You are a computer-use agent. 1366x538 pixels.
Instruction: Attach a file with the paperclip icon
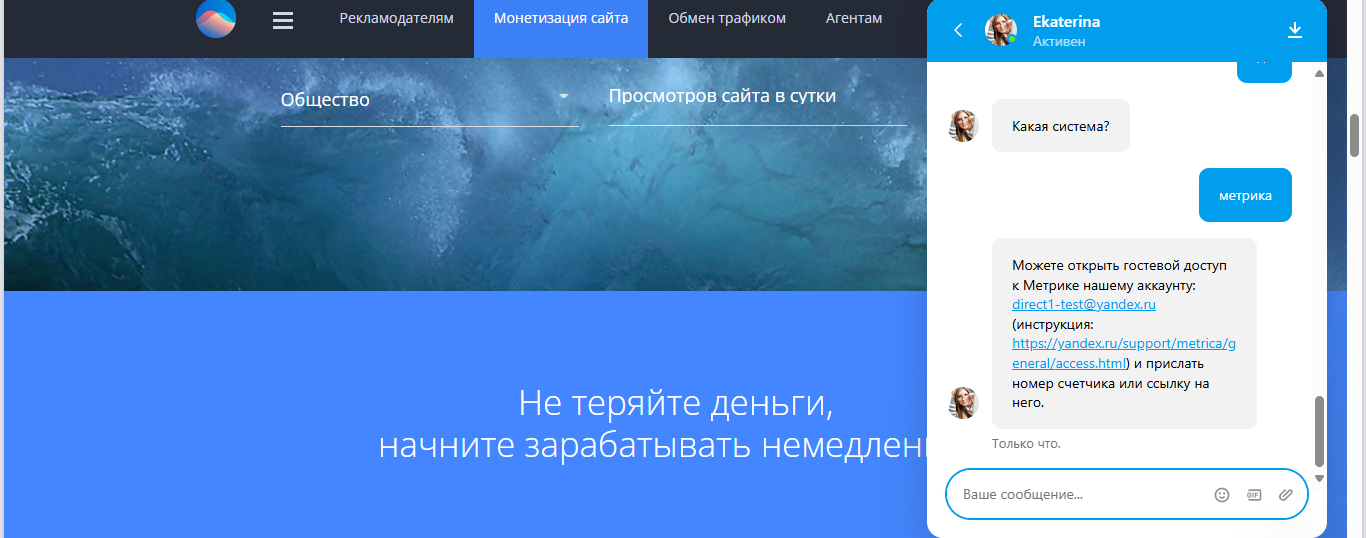(1286, 494)
